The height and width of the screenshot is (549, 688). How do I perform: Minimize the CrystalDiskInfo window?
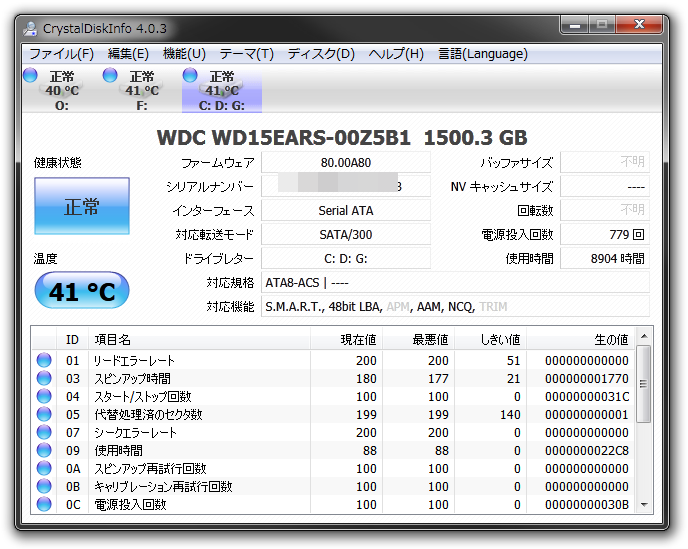(x=574, y=25)
